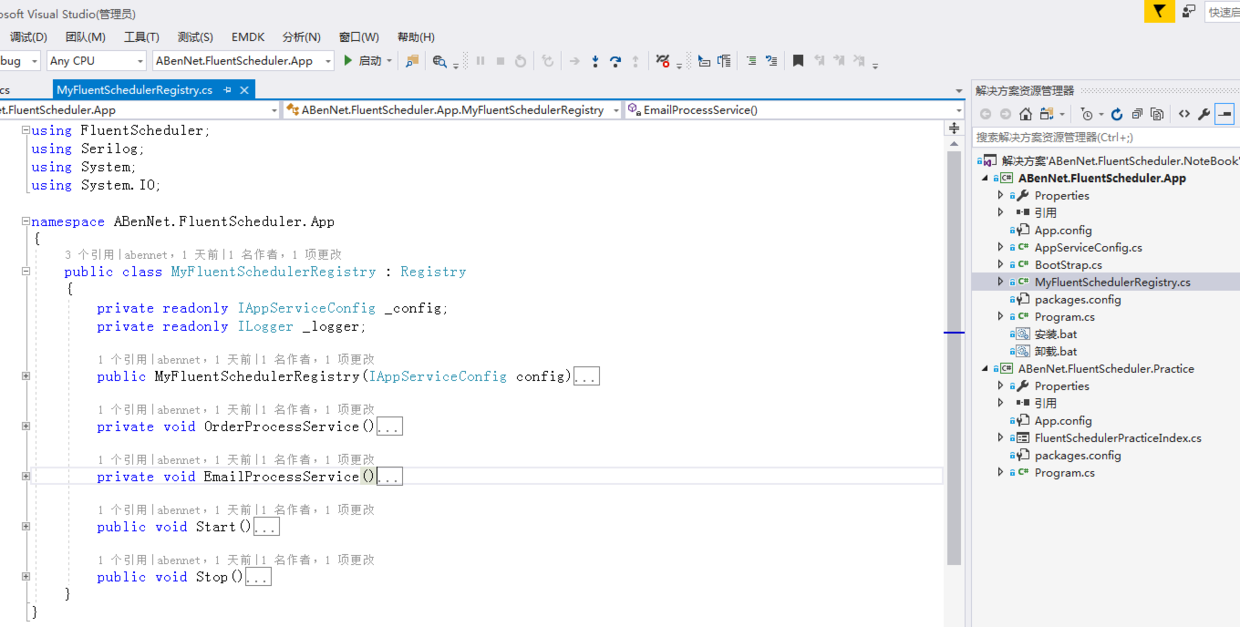Expand AppServiceConfig.cs node in Solution Explorer
This screenshot has width=1240, height=627.
[x=1001, y=247]
